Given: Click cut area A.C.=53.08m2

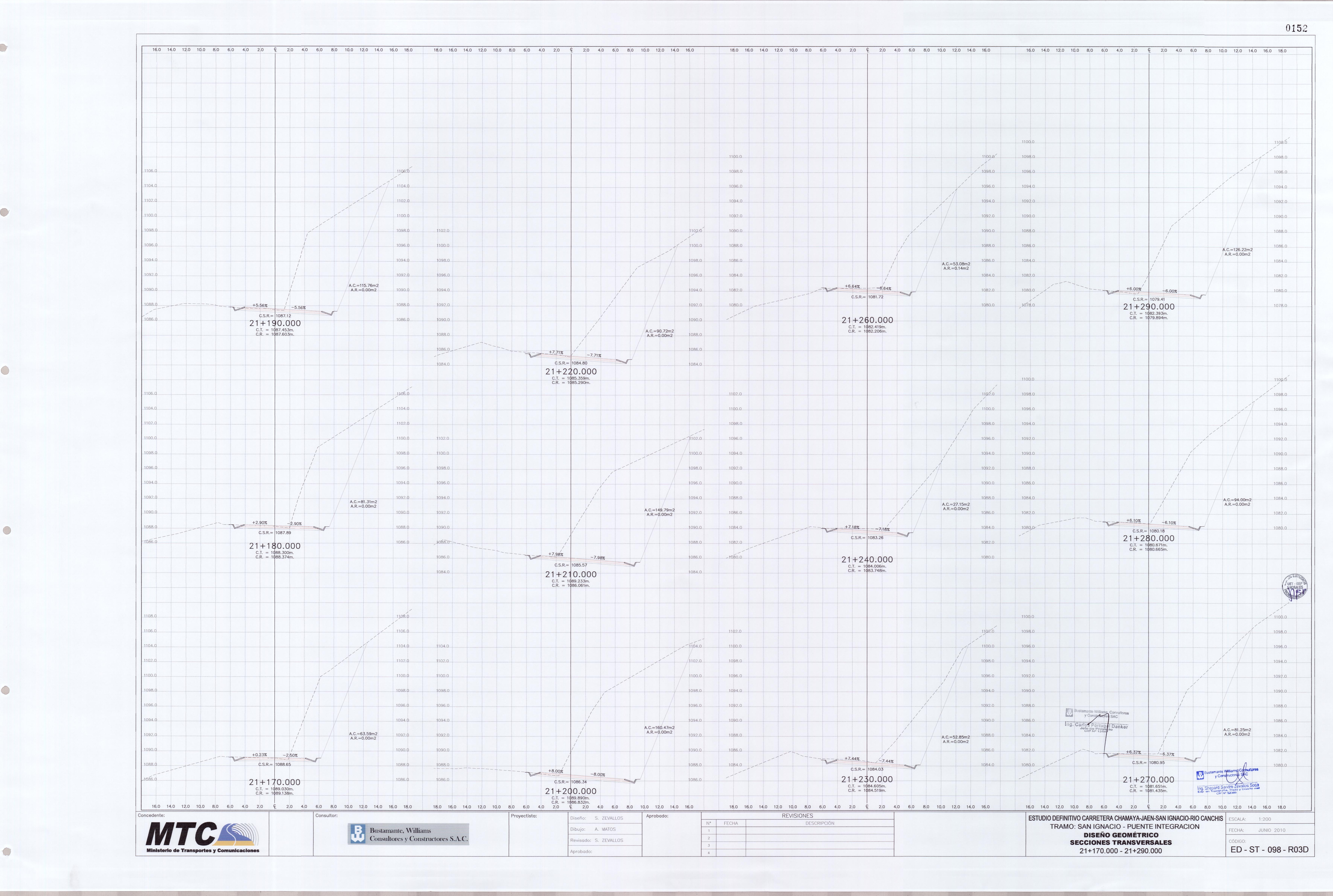Looking at the screenshot, I should (956, 264).
